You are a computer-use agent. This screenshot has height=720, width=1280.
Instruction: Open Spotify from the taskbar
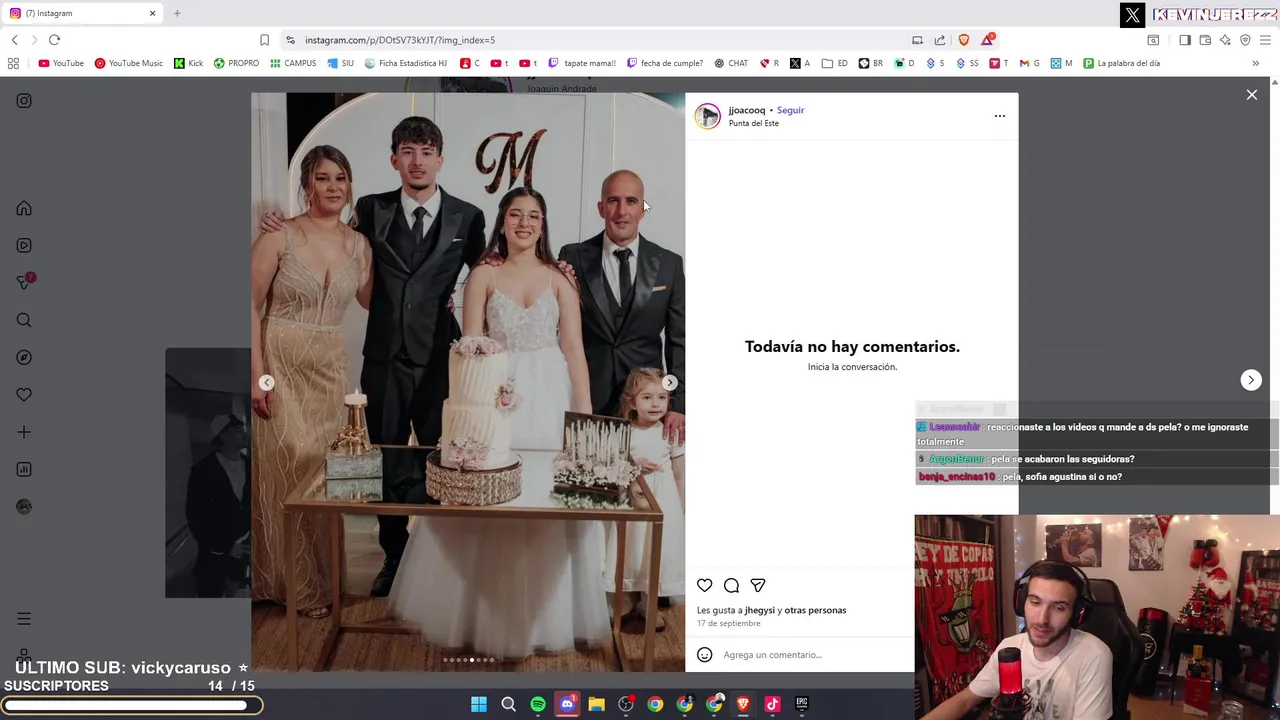click(x=538, y=704)
